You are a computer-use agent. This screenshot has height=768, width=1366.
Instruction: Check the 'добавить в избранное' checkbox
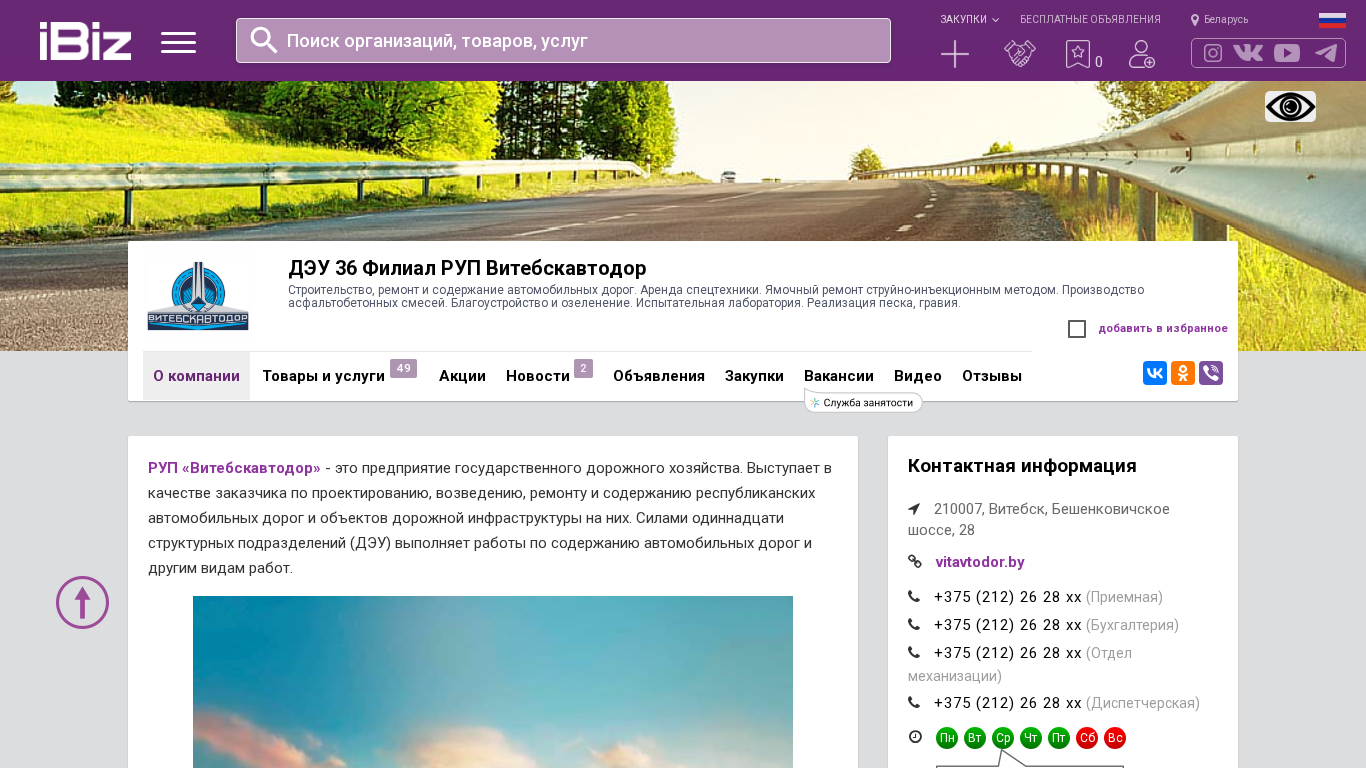(1077, 329)
